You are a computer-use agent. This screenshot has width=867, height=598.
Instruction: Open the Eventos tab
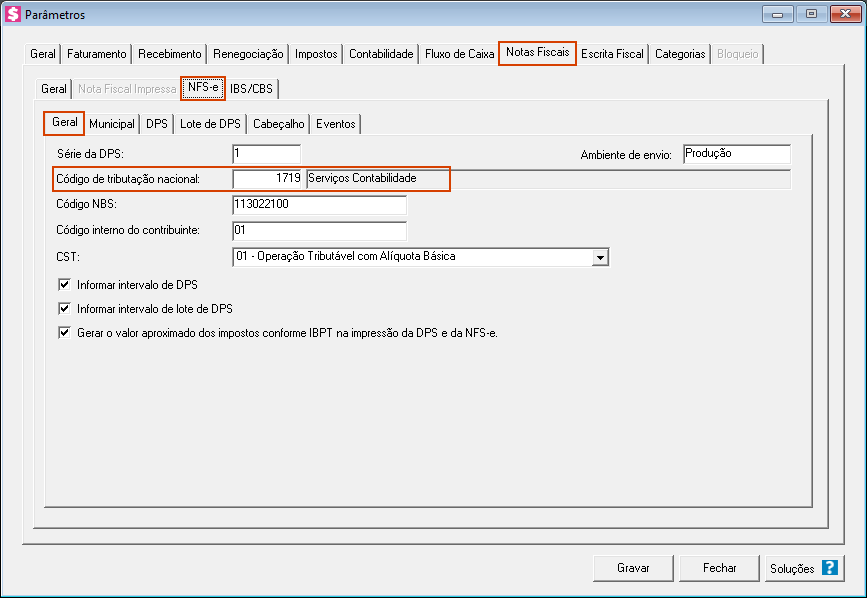pyautogui.click(x=335, y=124)
